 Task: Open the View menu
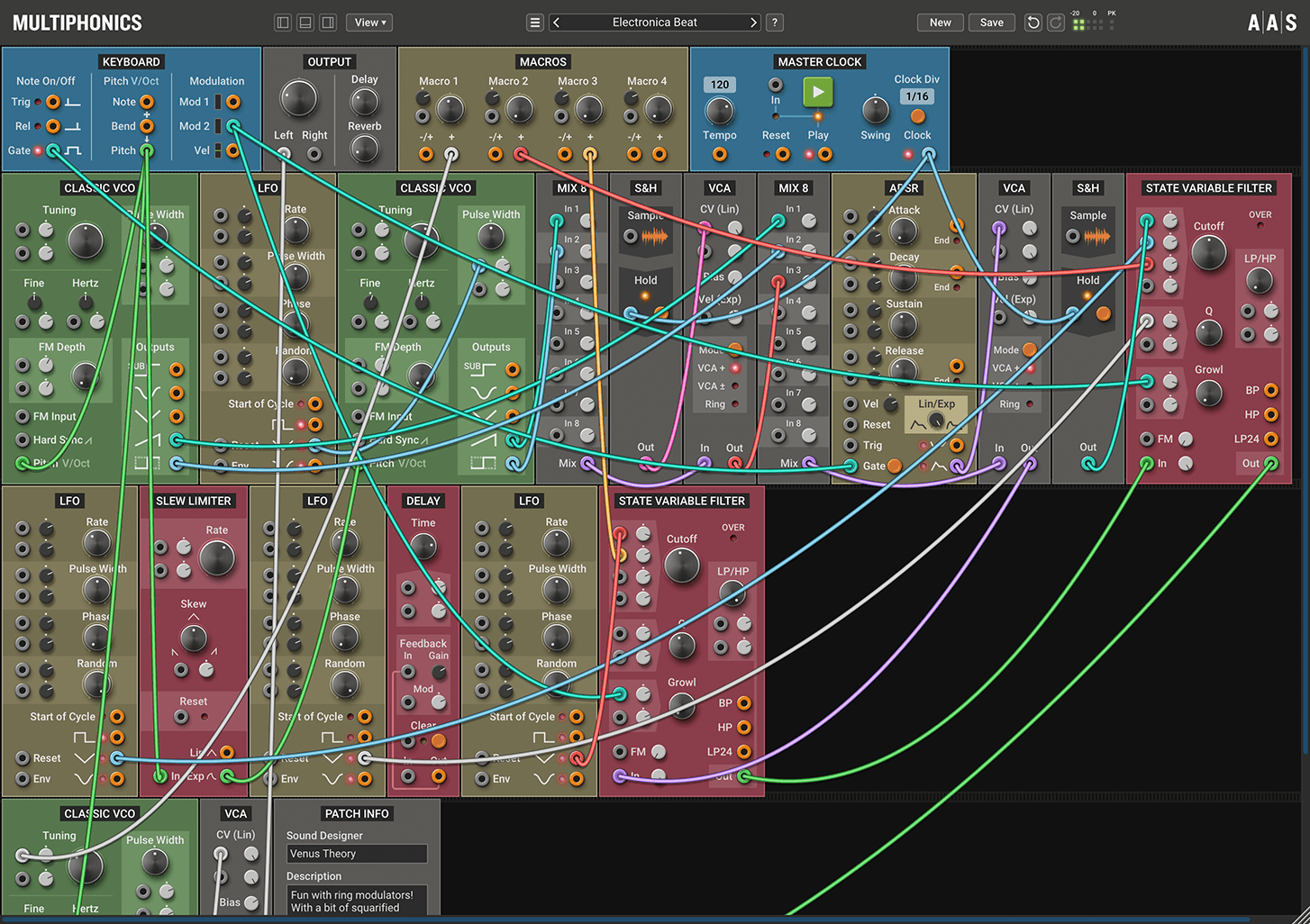368,22
